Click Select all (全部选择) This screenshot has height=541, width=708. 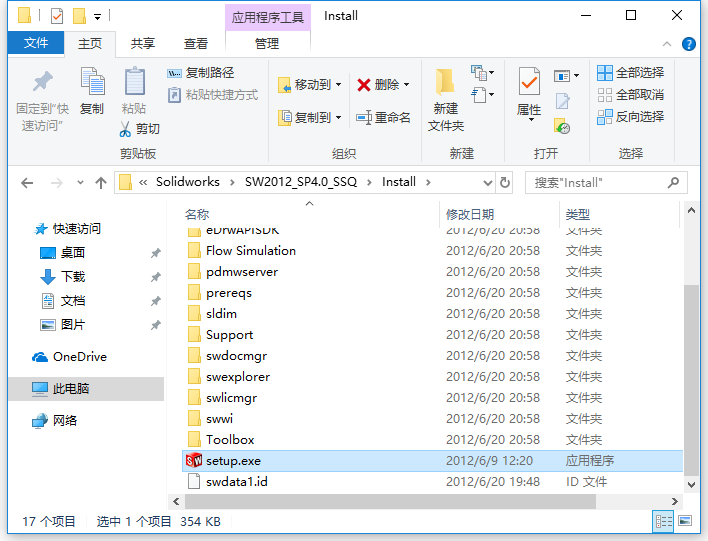630,73
